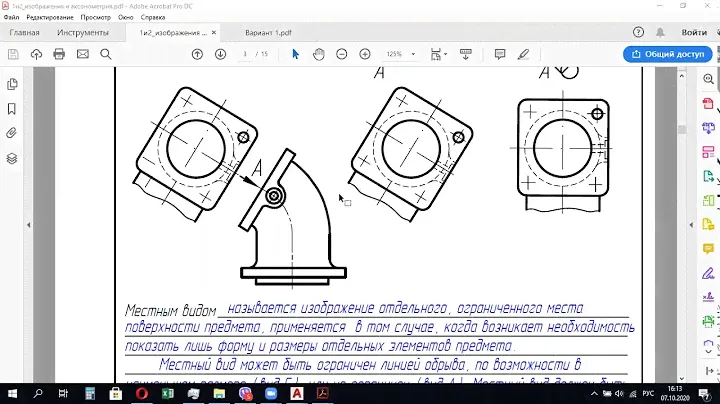Click the Войти sign-in link
The image size is (720, 404).
point(693,32)
